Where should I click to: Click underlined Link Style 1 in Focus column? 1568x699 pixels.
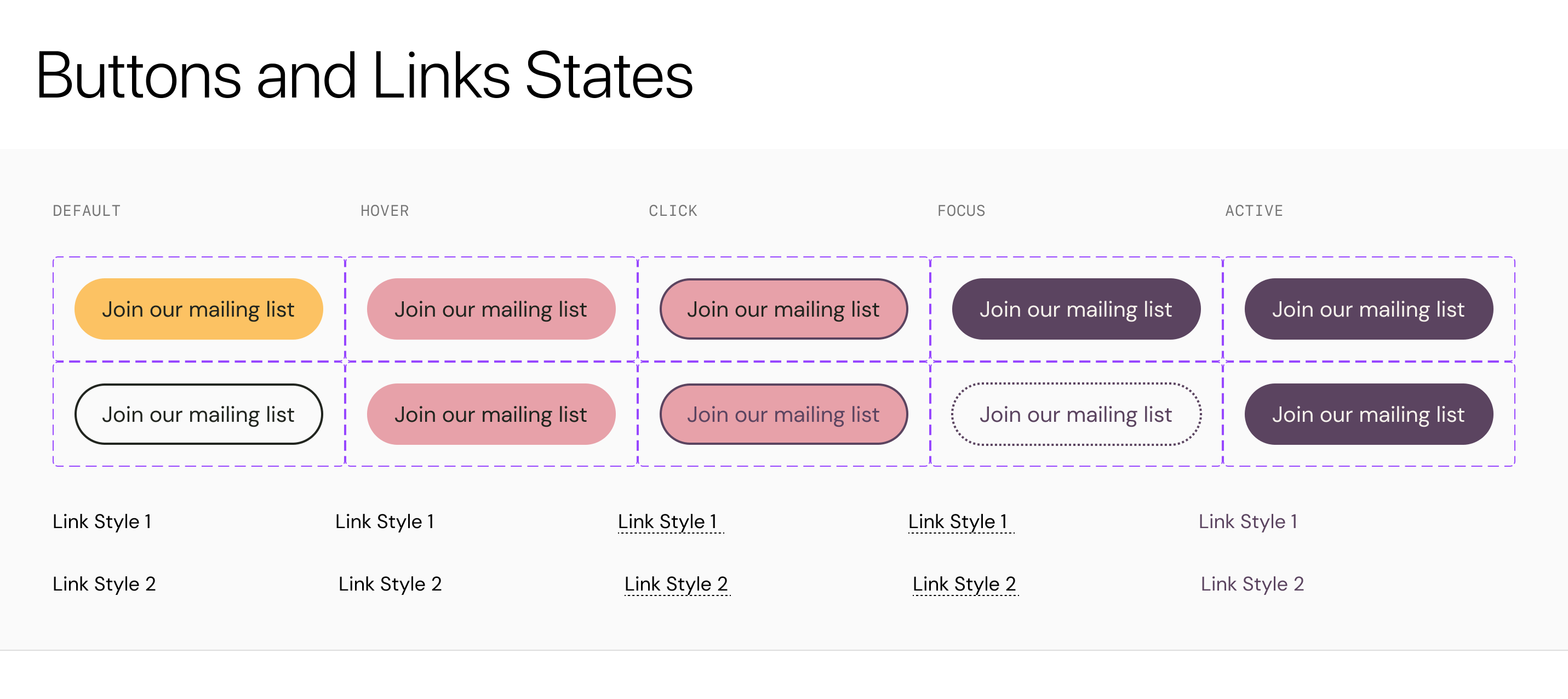click(960, 521)
